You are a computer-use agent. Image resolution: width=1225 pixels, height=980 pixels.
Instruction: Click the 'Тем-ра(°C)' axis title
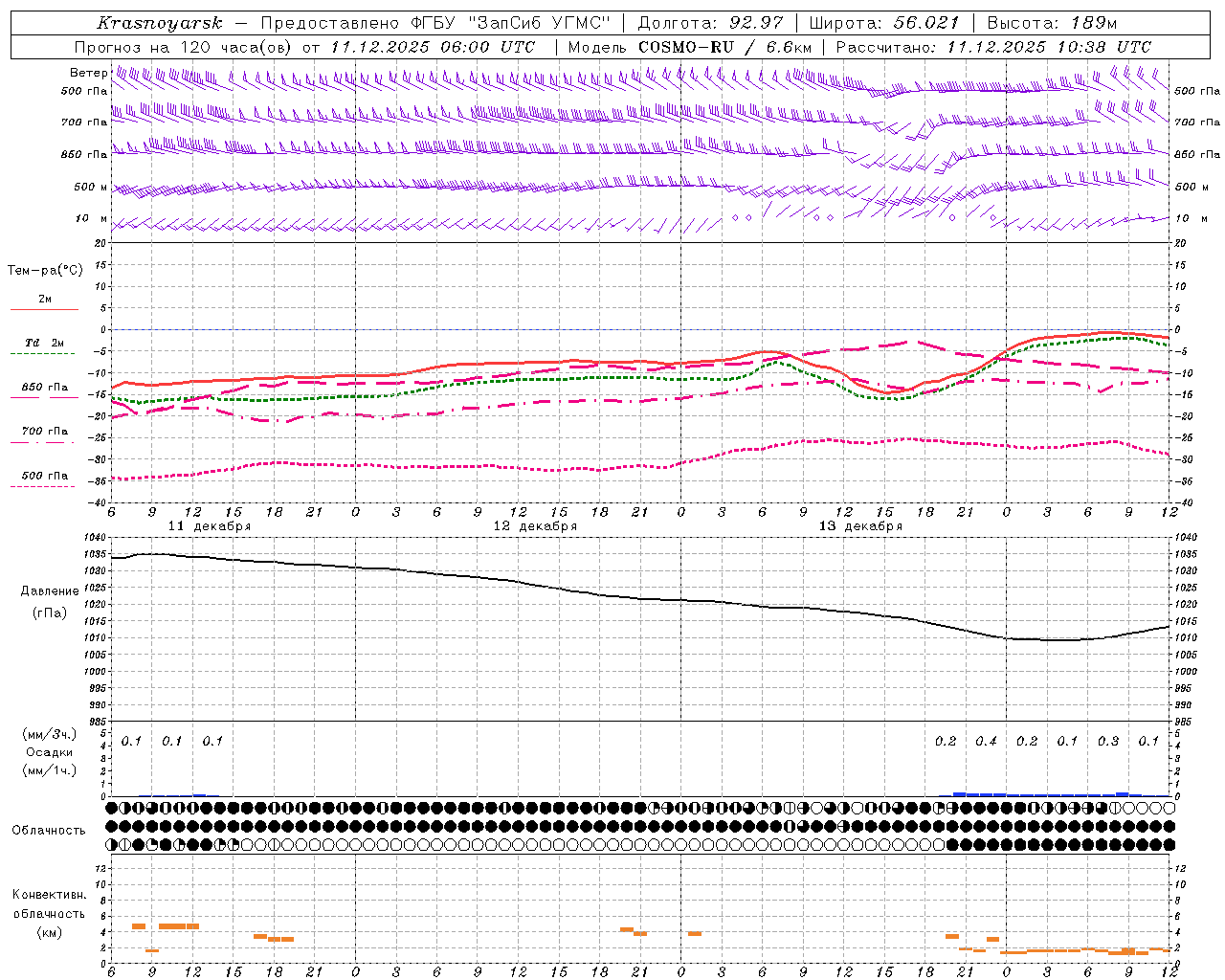45,271
